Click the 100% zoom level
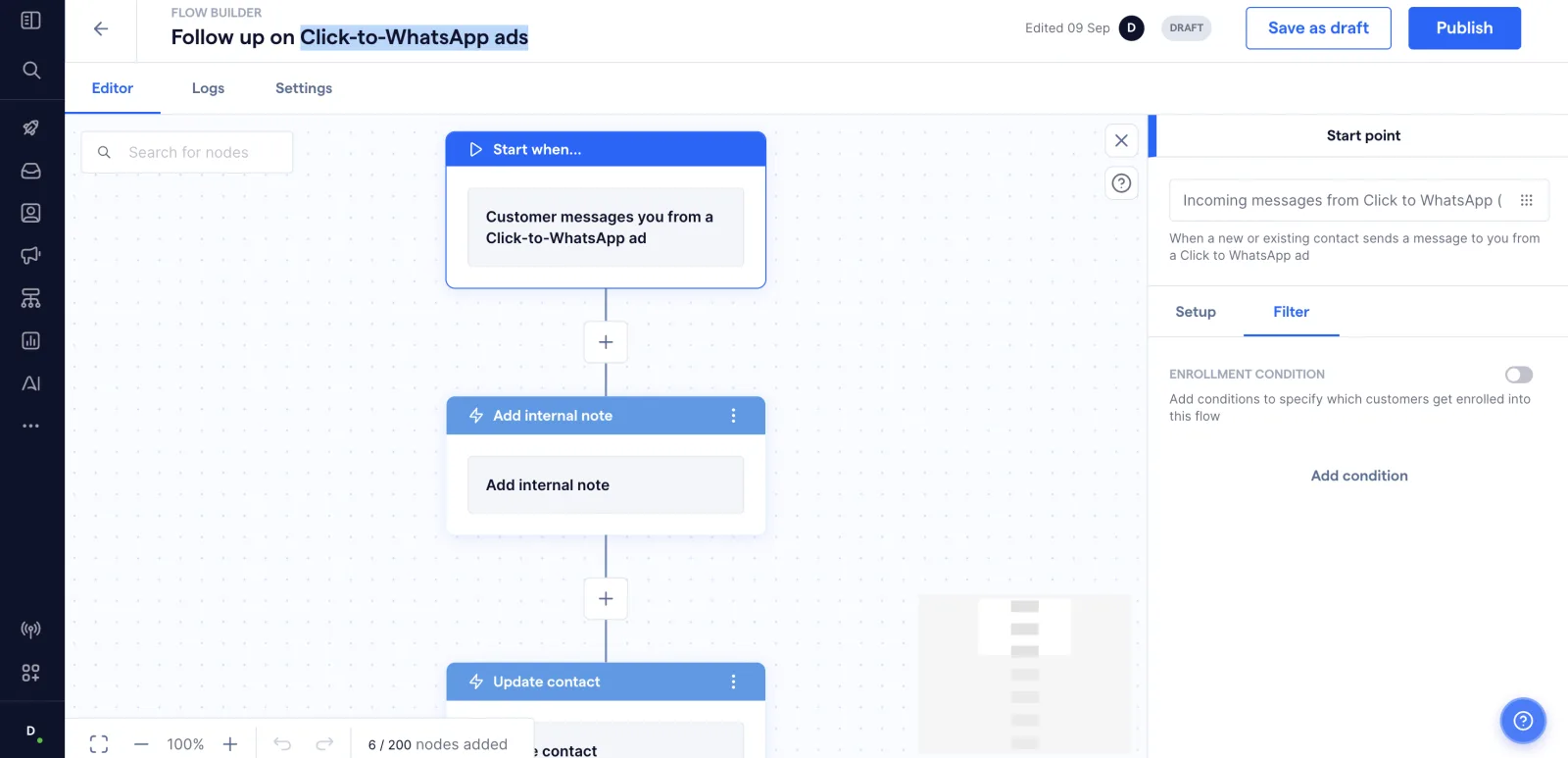Viewport: 1568px width, 758px height. click(185, 744)
